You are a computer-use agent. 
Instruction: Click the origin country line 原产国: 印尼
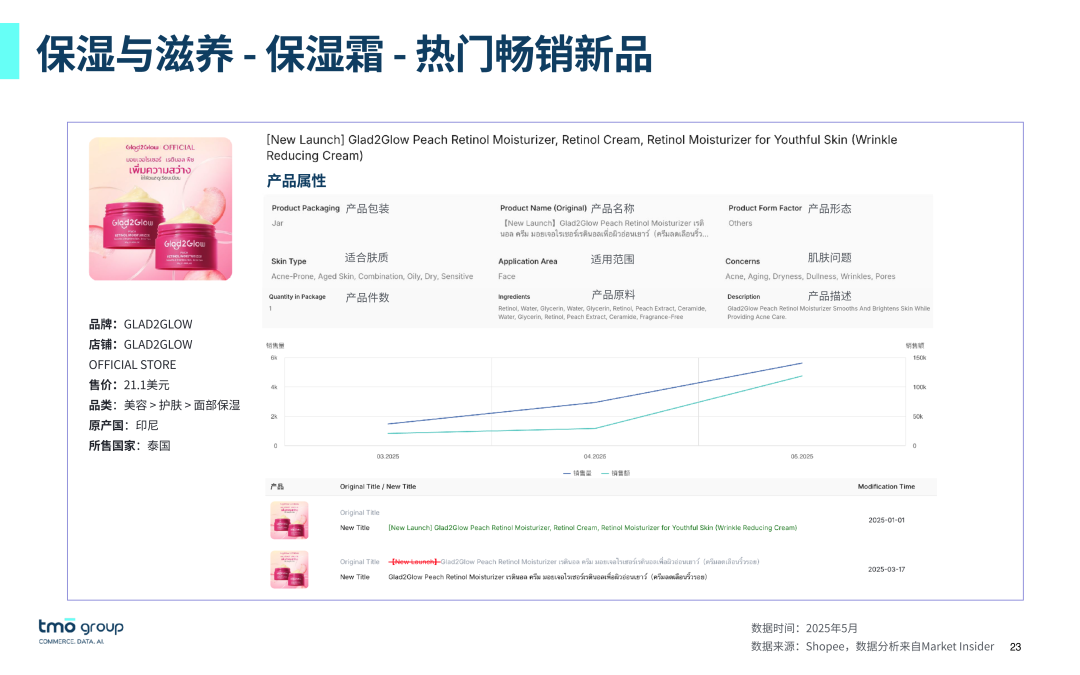[x=123, y=426]
